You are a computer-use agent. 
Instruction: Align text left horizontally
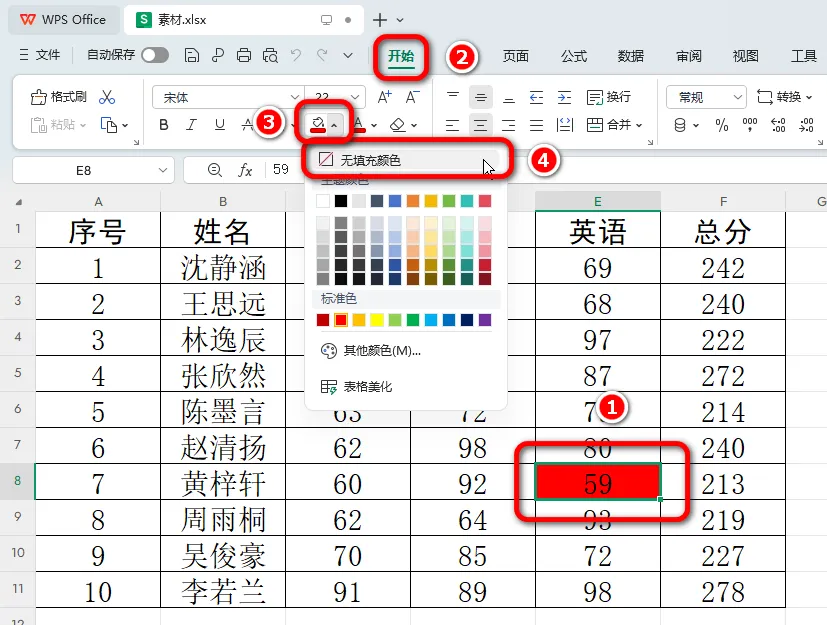tap(453, 125)
